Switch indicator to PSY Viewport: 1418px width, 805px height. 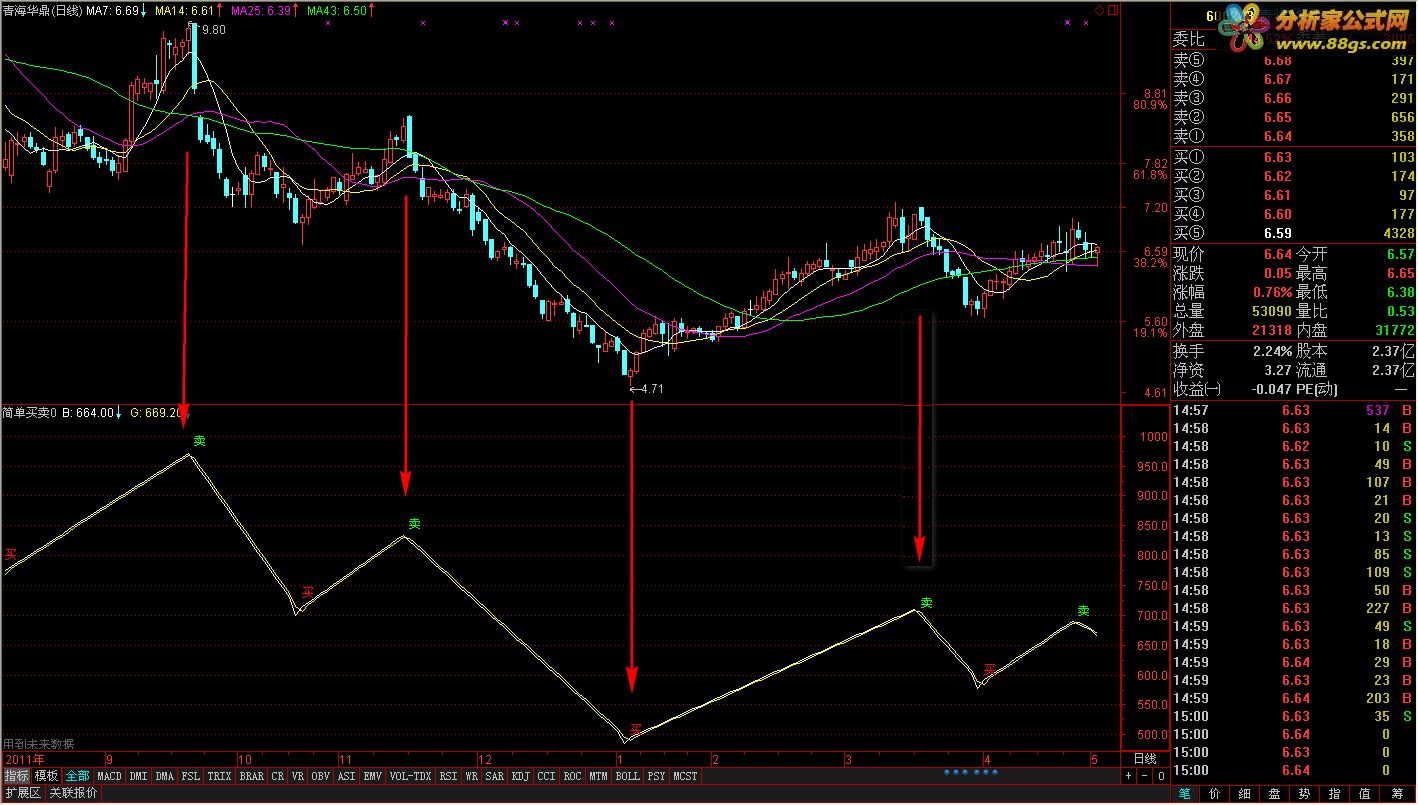click(x=657, y=776)
